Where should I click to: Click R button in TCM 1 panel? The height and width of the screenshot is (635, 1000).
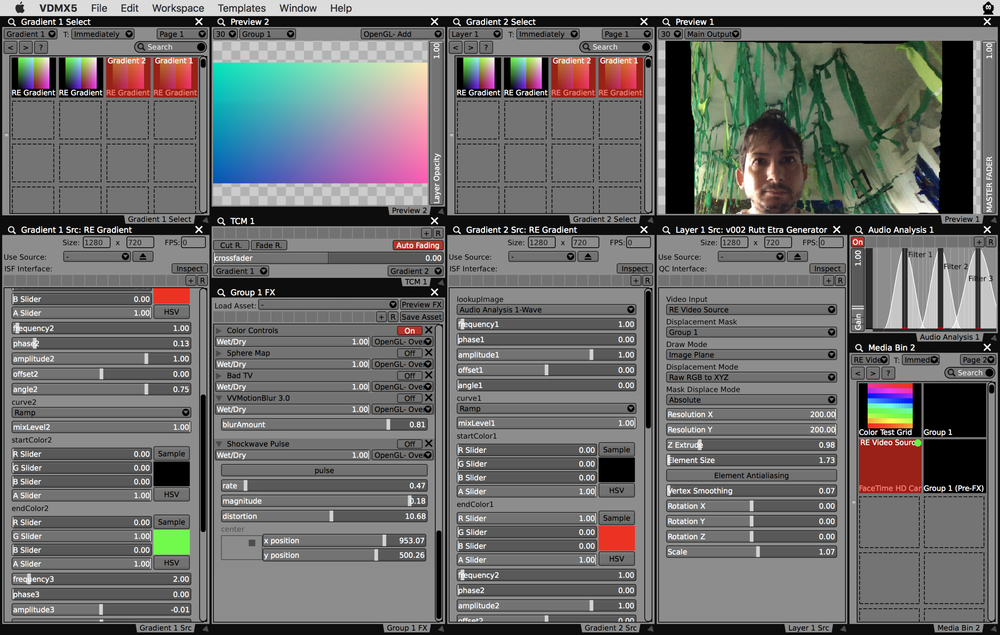[x=438, y=233]
